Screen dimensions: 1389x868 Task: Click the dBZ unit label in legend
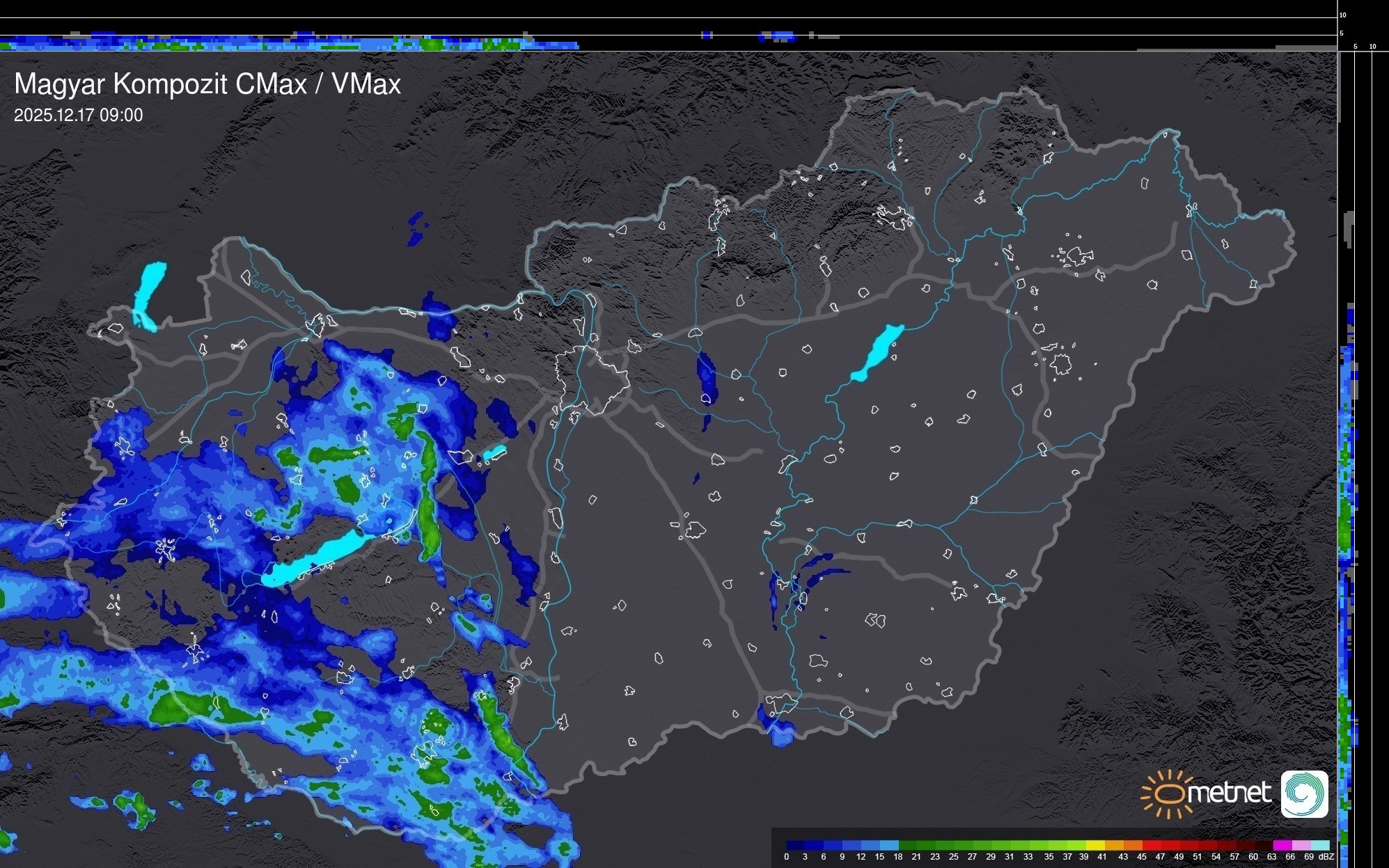pos(1326,857)
